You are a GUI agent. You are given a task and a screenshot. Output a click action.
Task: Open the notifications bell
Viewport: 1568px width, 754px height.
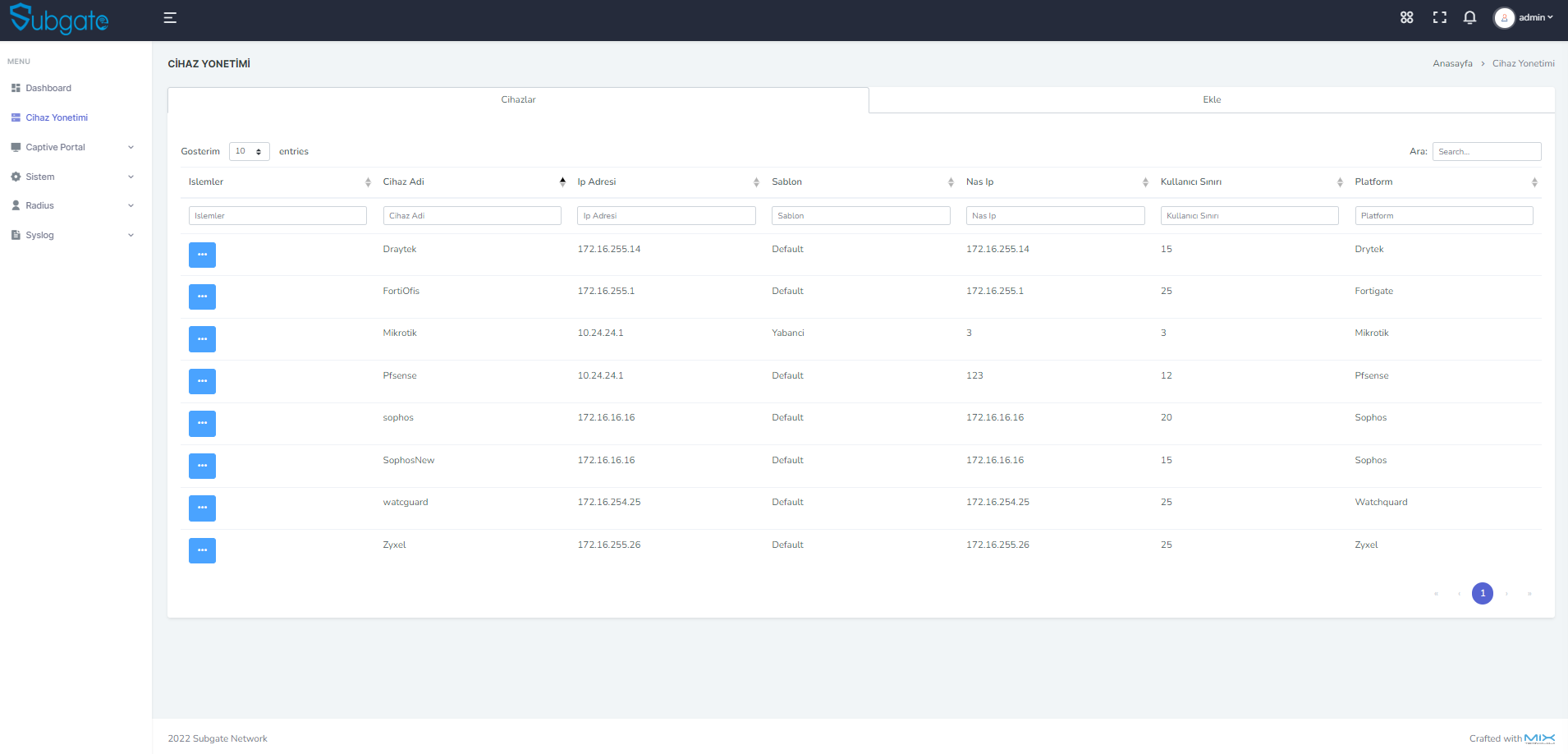click(x=1469, y=17)
